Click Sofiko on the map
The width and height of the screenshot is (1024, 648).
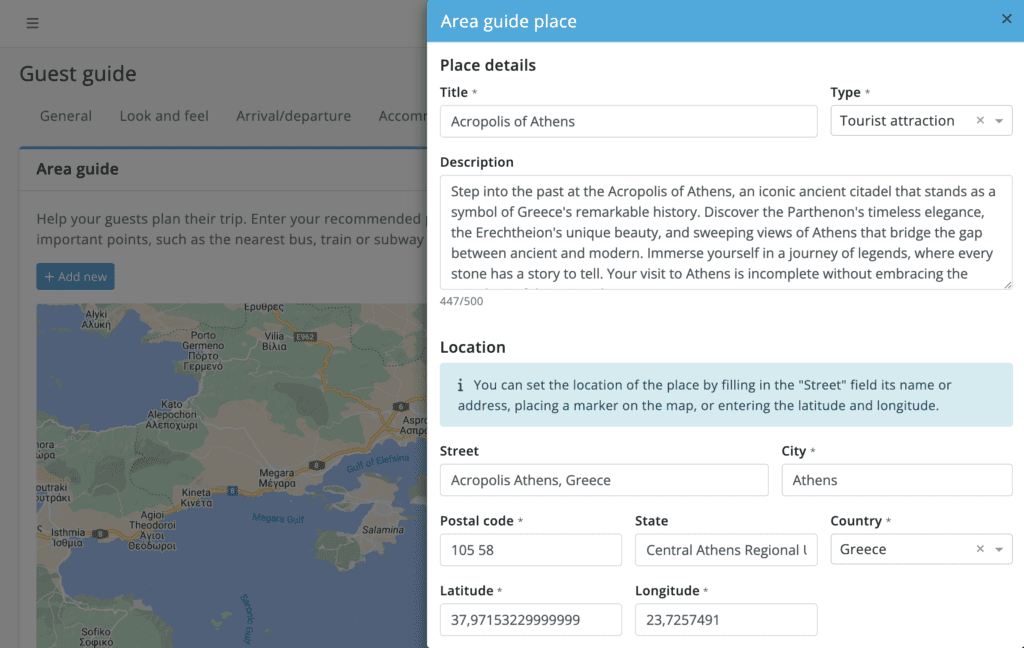tap(96, 637)
